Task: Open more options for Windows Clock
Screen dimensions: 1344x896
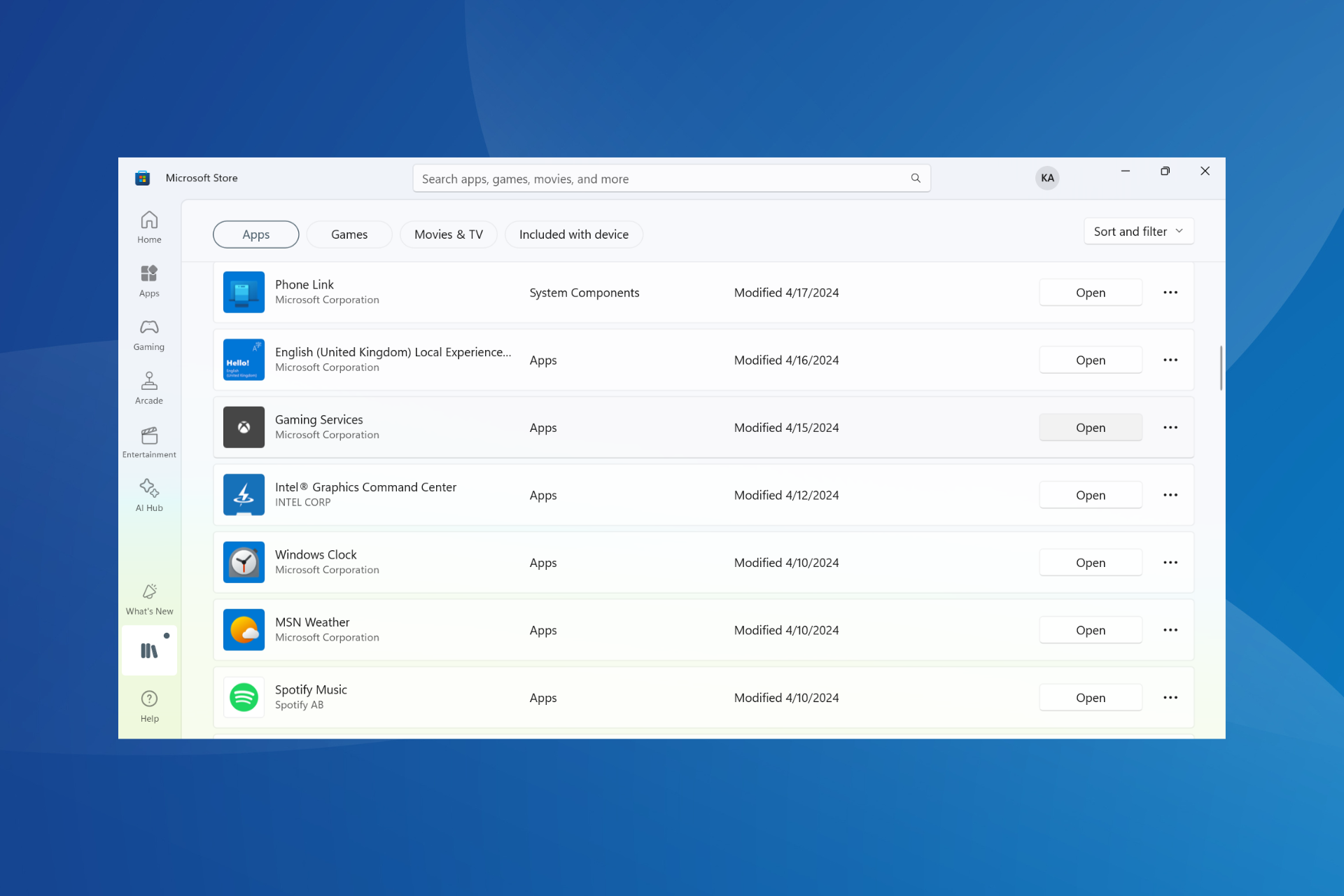Action: coord(1170,563)
